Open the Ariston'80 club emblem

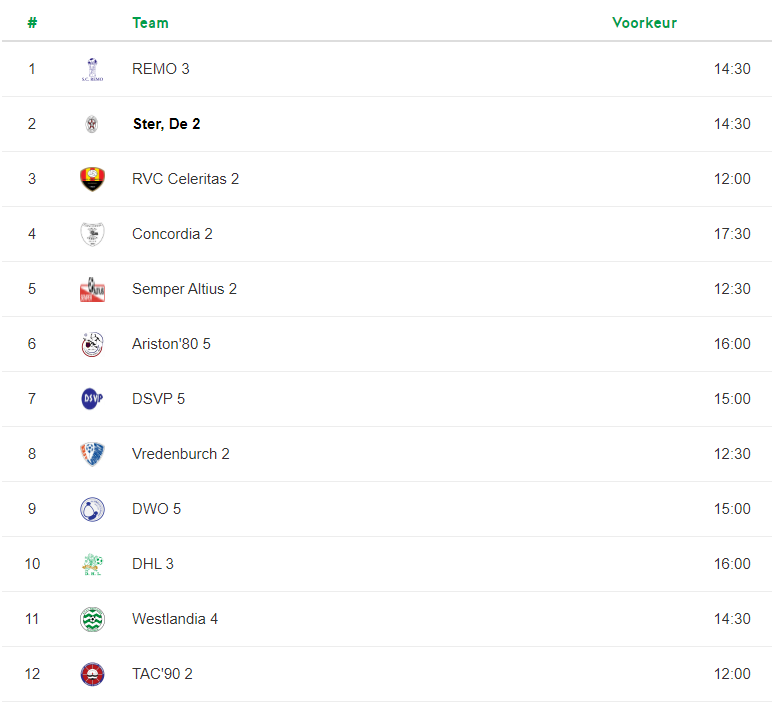92,344
